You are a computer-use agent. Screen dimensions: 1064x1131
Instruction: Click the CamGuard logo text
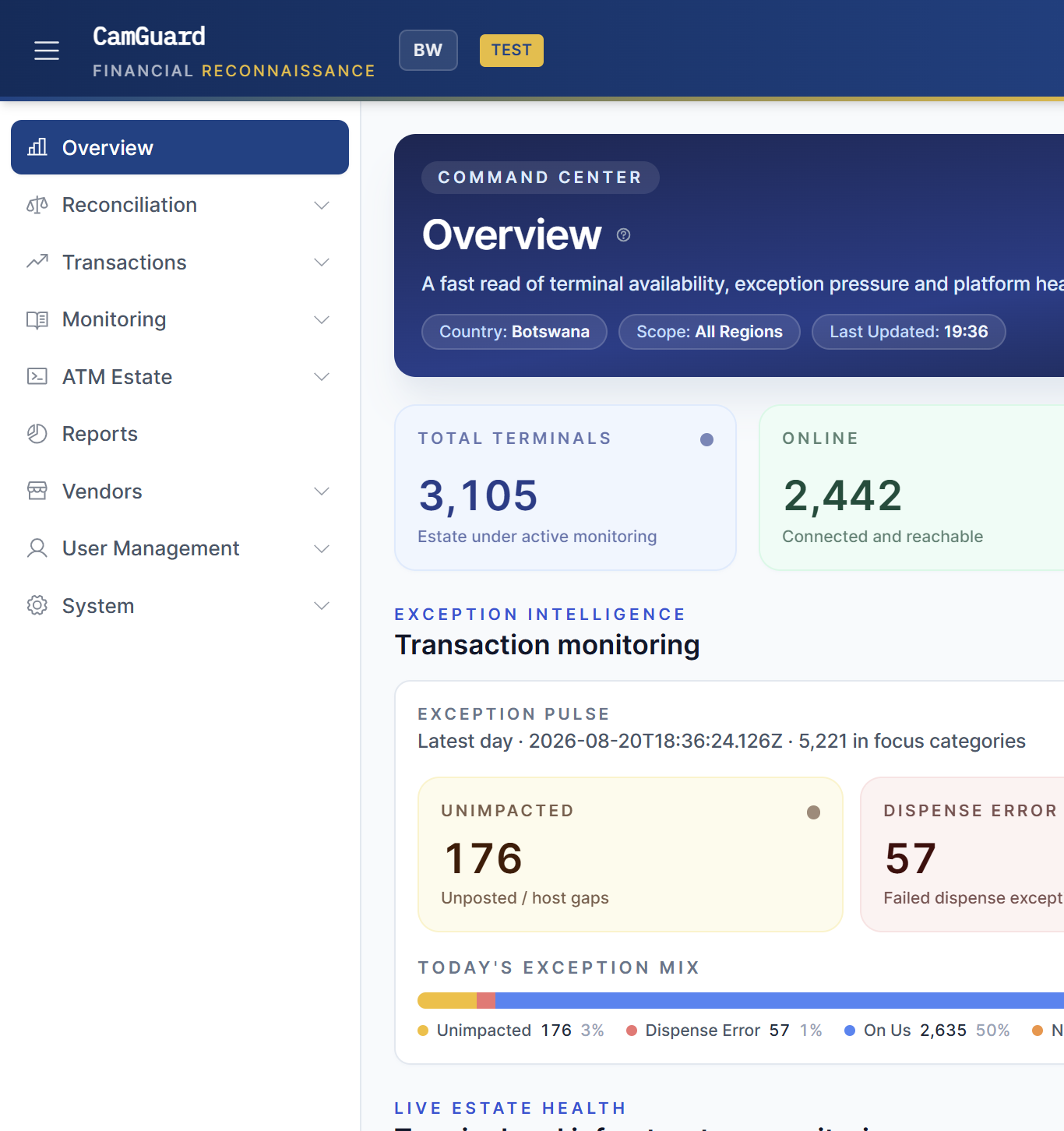pyautogui.click(x=150, y=37)
